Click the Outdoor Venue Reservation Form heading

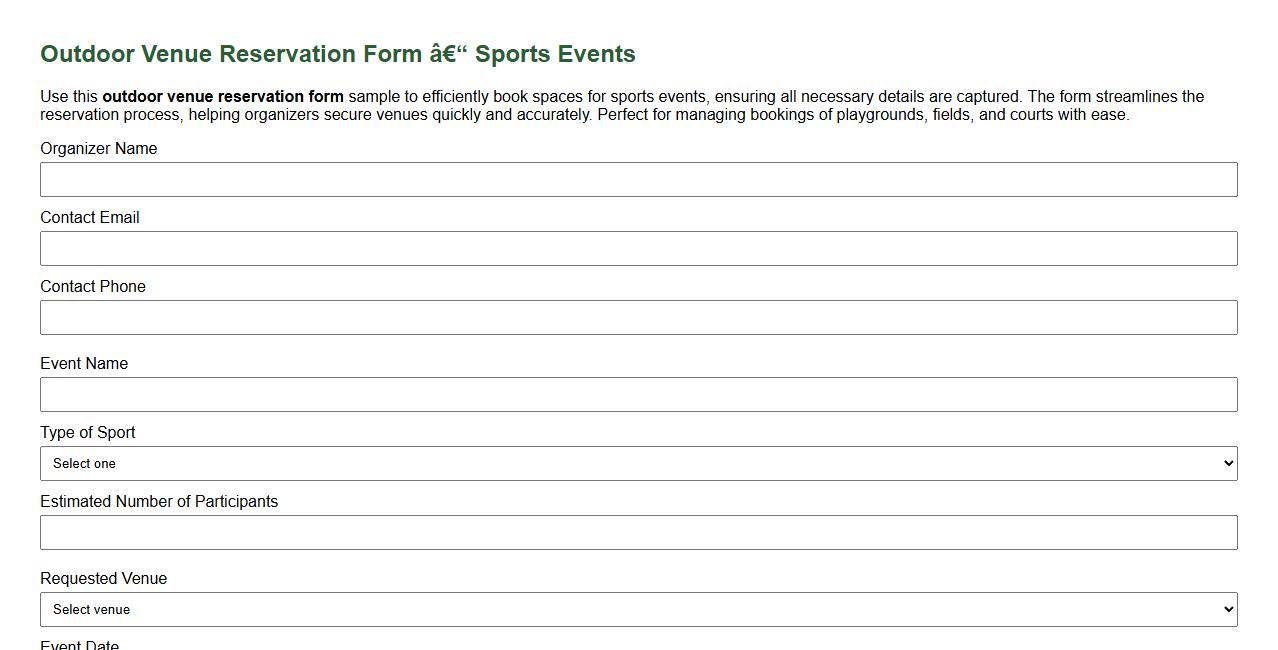337,54
